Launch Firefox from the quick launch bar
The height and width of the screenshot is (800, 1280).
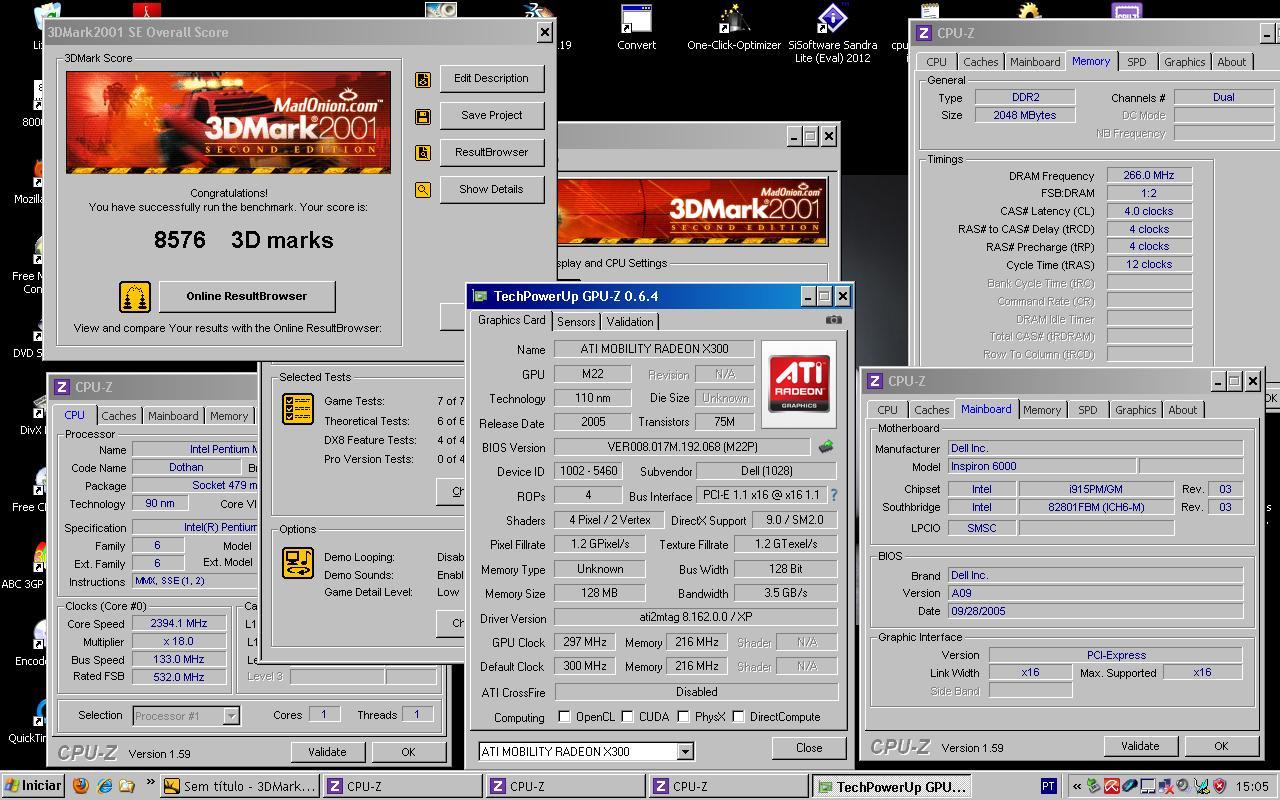(x=82, y=786)
